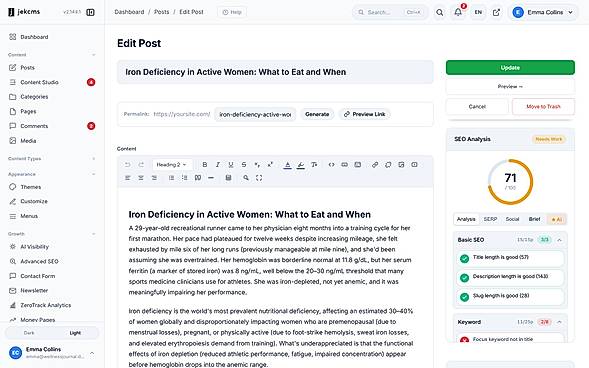Open notifications bell

click(x=458, y=12)
